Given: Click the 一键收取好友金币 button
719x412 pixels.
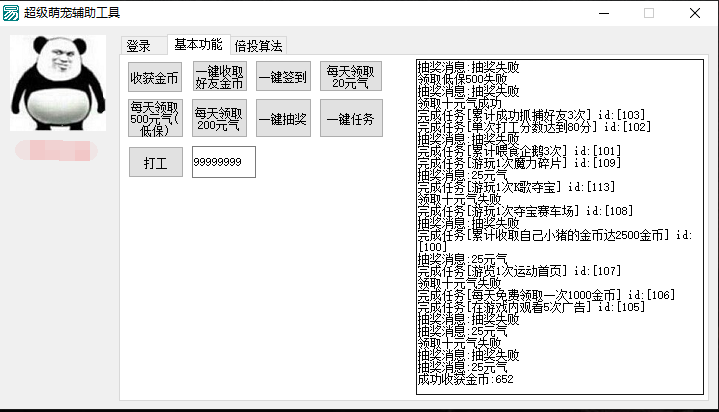Looking at the screenshot, I should pos(219,77).
